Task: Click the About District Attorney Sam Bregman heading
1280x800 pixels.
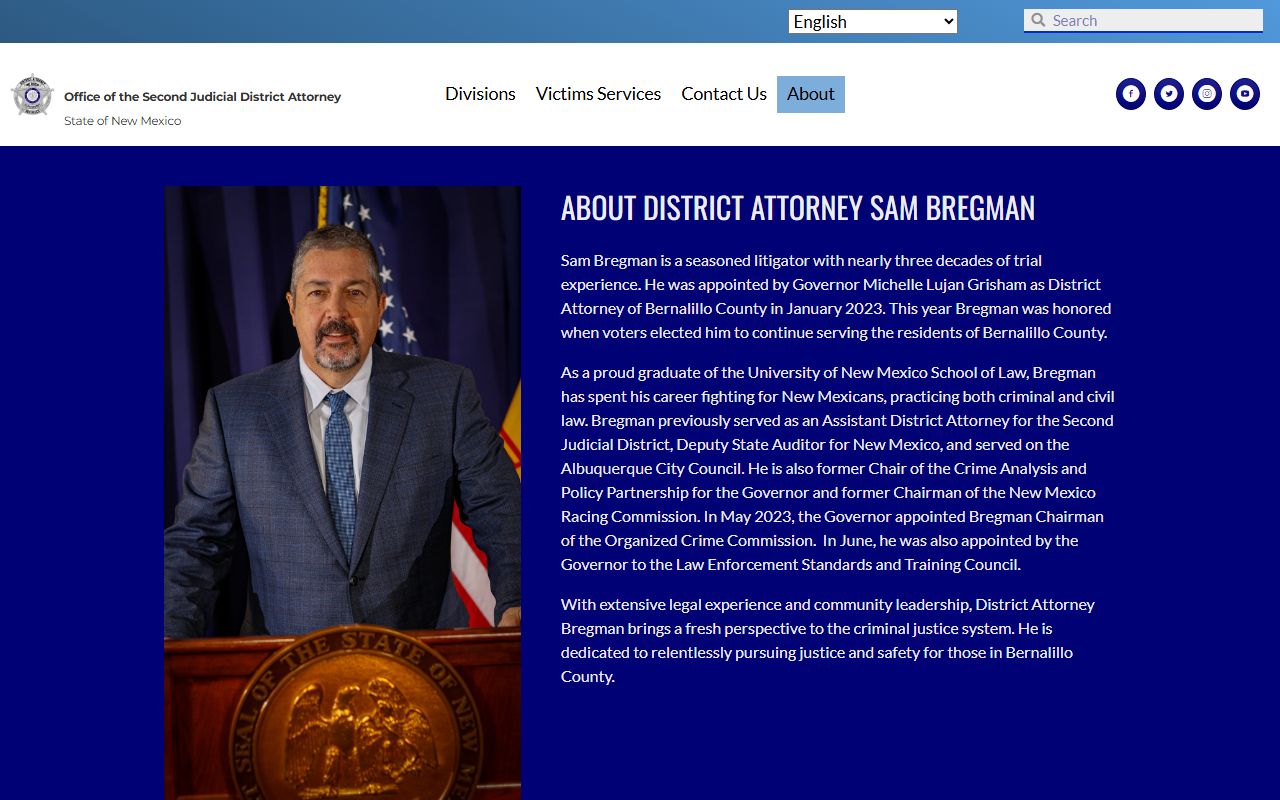Action: (798, 208)
